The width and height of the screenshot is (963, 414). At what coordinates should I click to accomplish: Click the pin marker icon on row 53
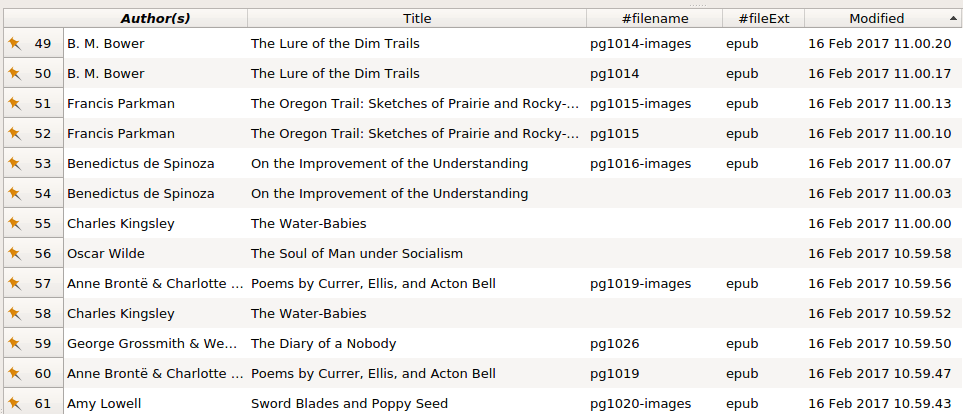[15, 164]
